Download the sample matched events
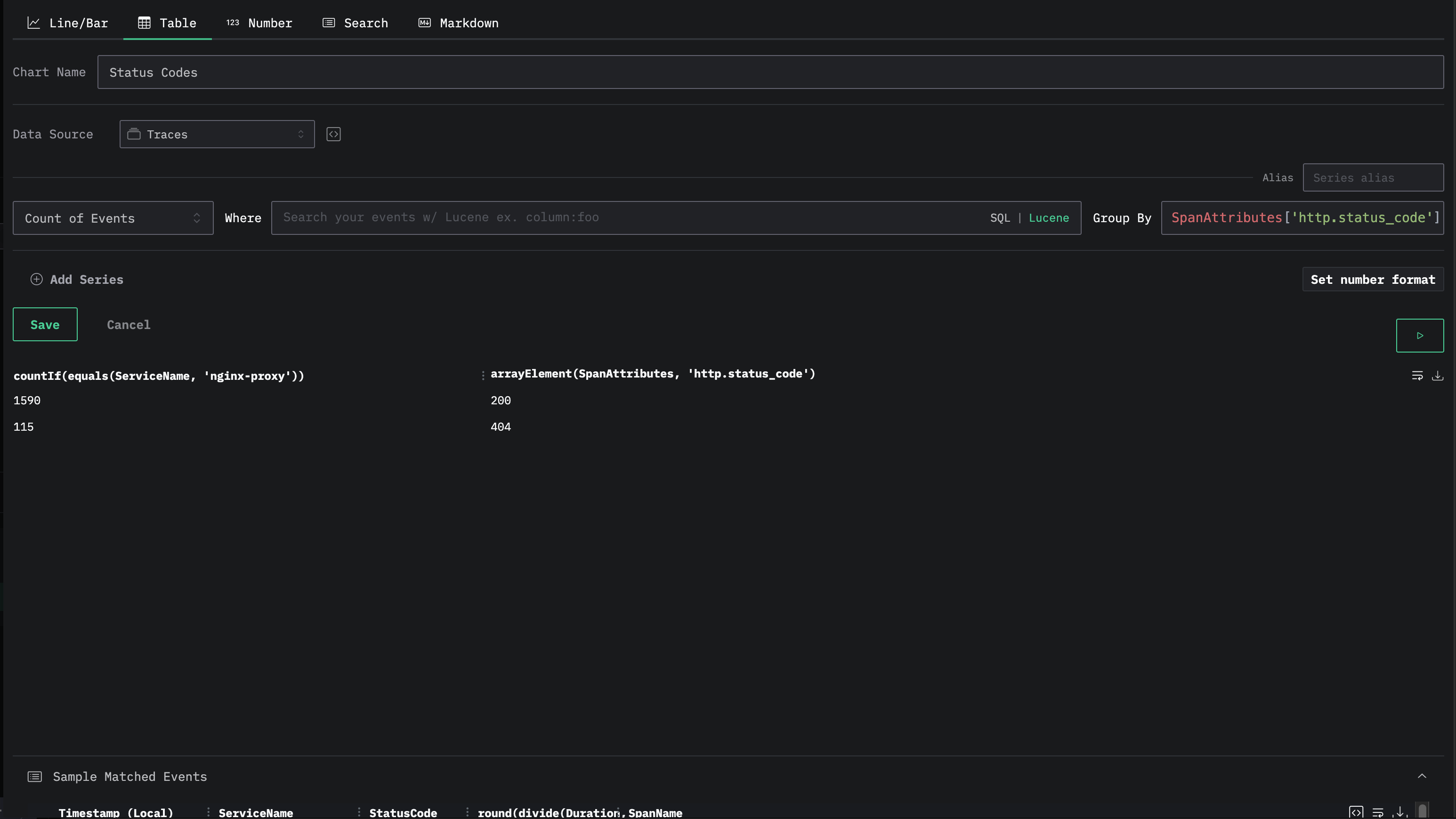Viewport: 1456px width, 819px height. coord(1400,812)
